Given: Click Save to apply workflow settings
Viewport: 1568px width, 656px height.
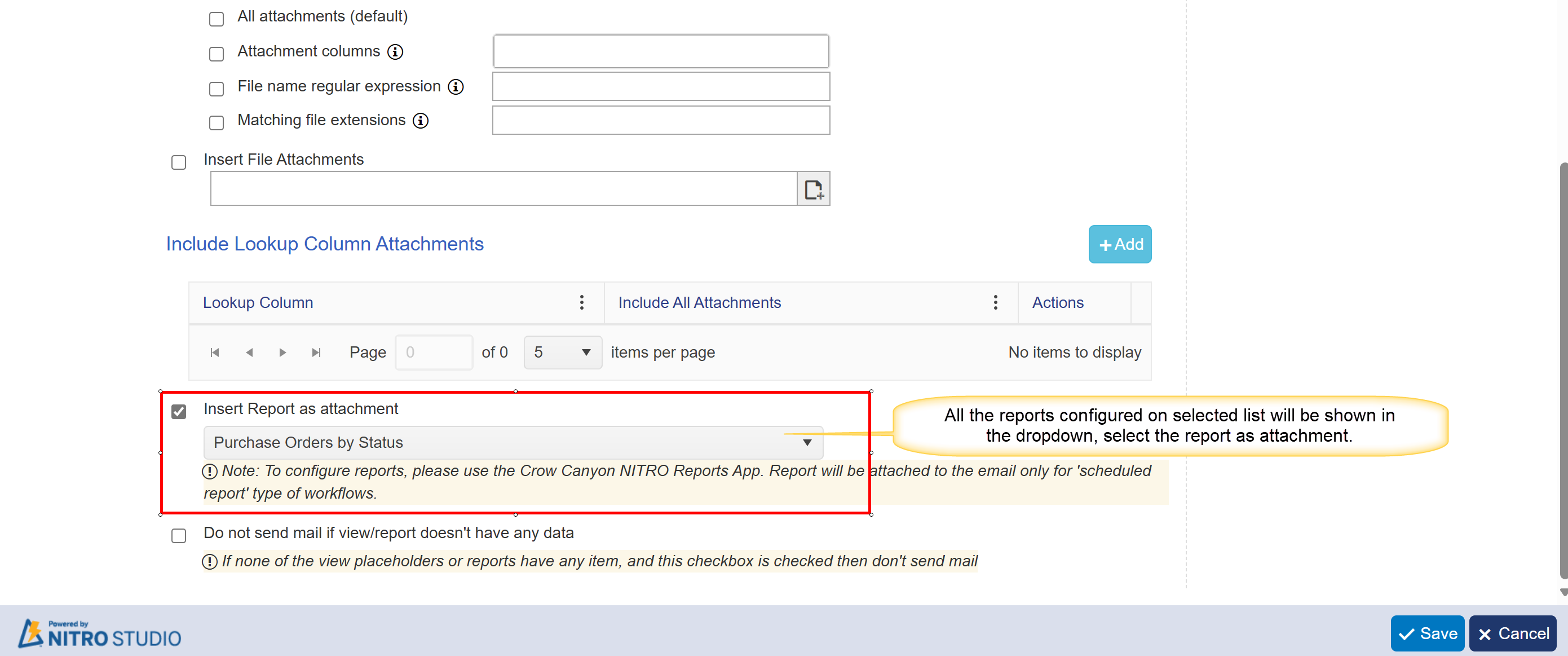Looking at the screenshot, I should pos(1429,632).
